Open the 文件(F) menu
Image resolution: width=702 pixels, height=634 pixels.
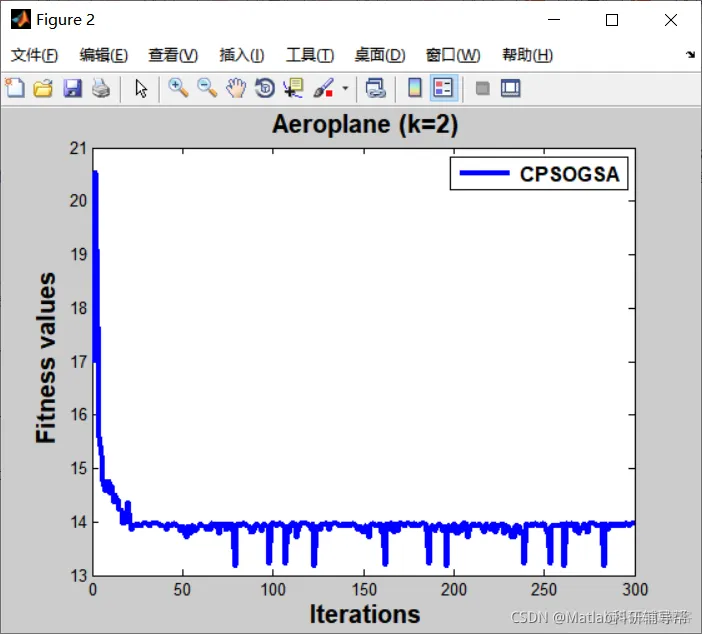pos(34,55)
